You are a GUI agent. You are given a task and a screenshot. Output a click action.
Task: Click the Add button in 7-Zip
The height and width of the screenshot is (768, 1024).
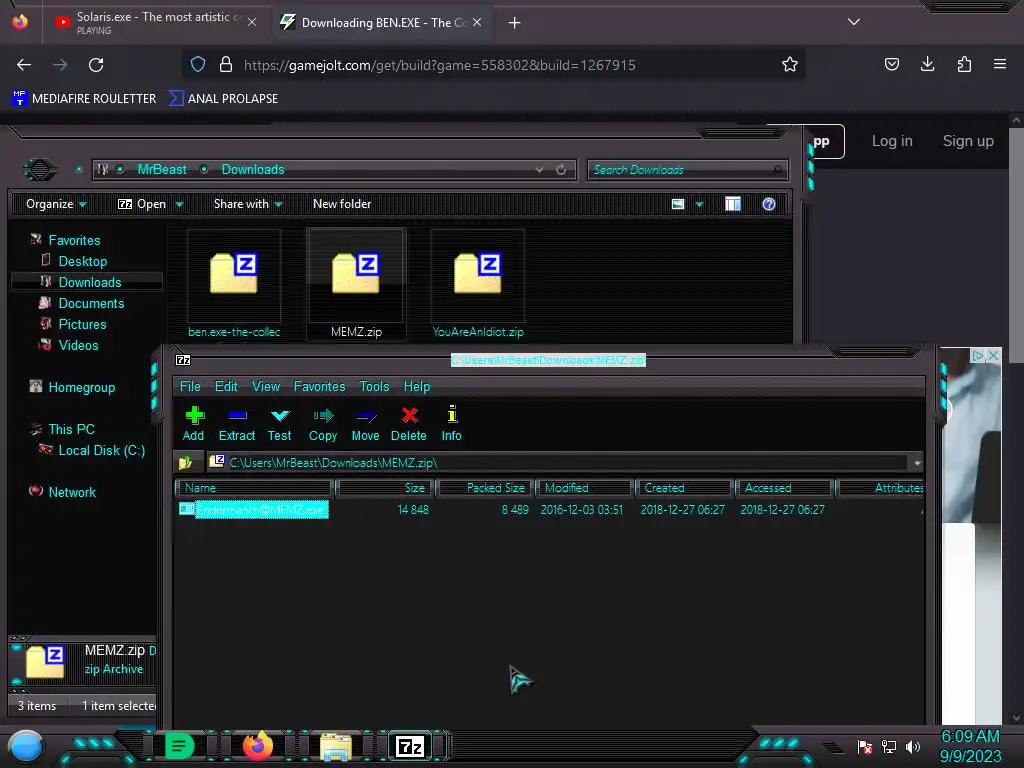[194, 424]
